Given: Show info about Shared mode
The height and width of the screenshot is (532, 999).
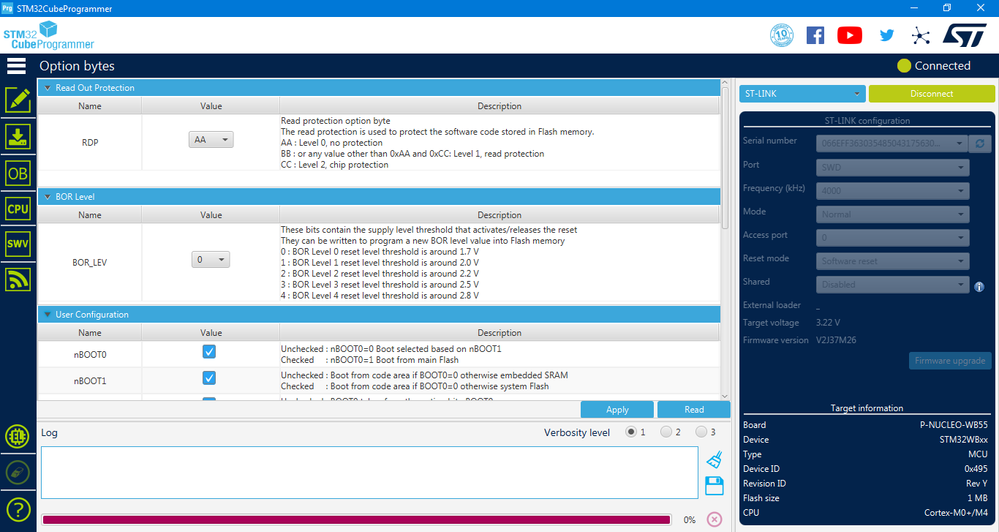Looking at the screenshot, I should pyautogui.click(x=979, y=287).
